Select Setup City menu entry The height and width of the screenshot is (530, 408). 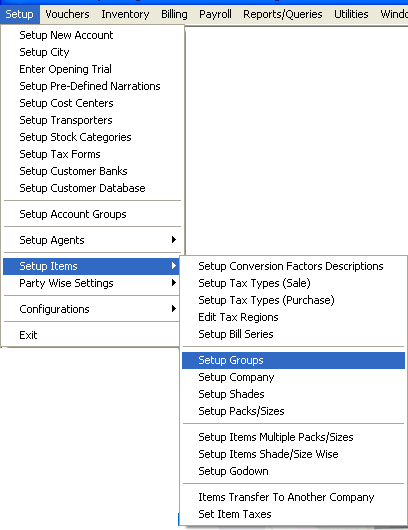click(92, 52)
